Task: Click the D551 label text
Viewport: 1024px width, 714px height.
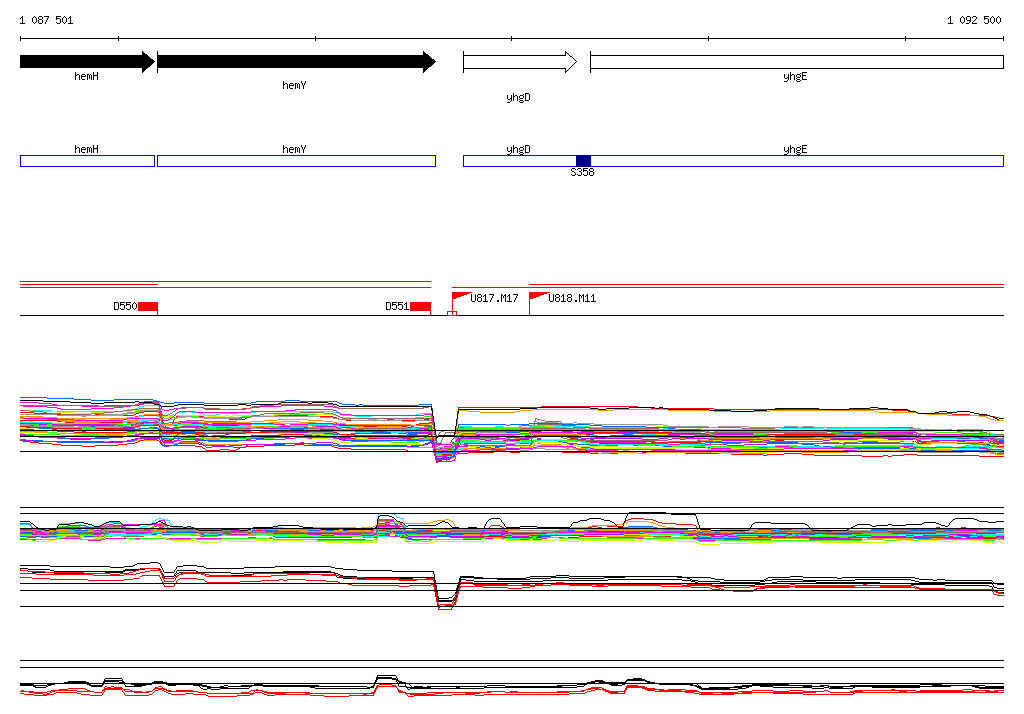Action: (x=397, y=306)
